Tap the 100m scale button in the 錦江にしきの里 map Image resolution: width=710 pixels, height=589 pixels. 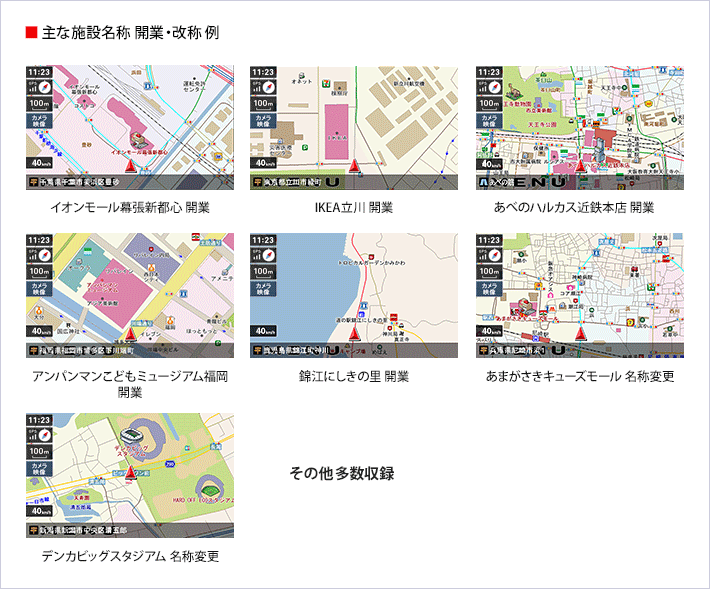(x=263, y=272)
